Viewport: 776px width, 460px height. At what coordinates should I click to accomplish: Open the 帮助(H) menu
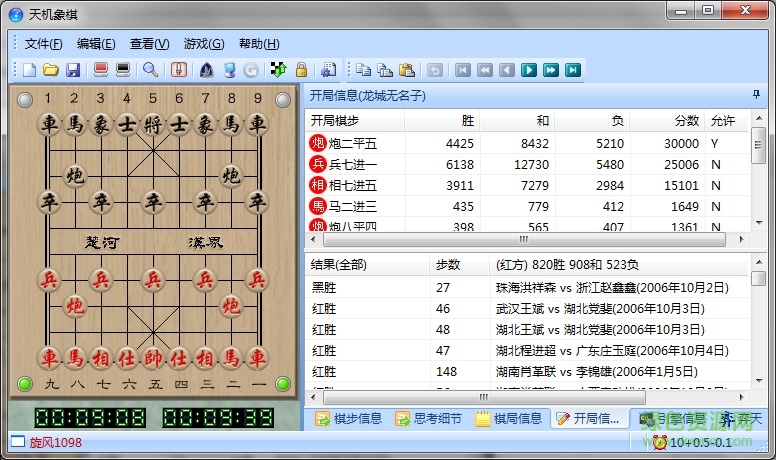click(x=259, y=44)
